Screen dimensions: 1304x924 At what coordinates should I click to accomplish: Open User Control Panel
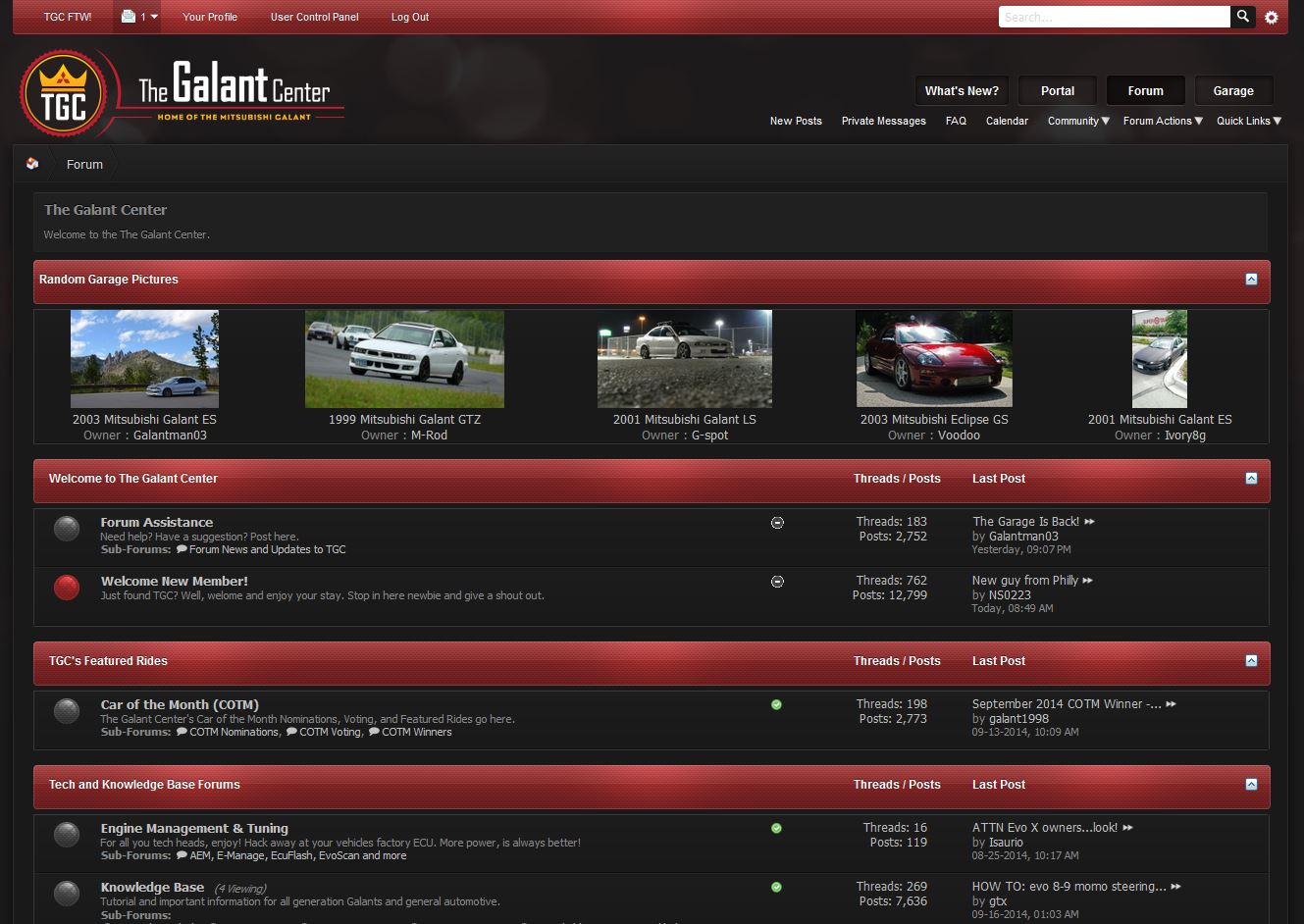(315, 17)
